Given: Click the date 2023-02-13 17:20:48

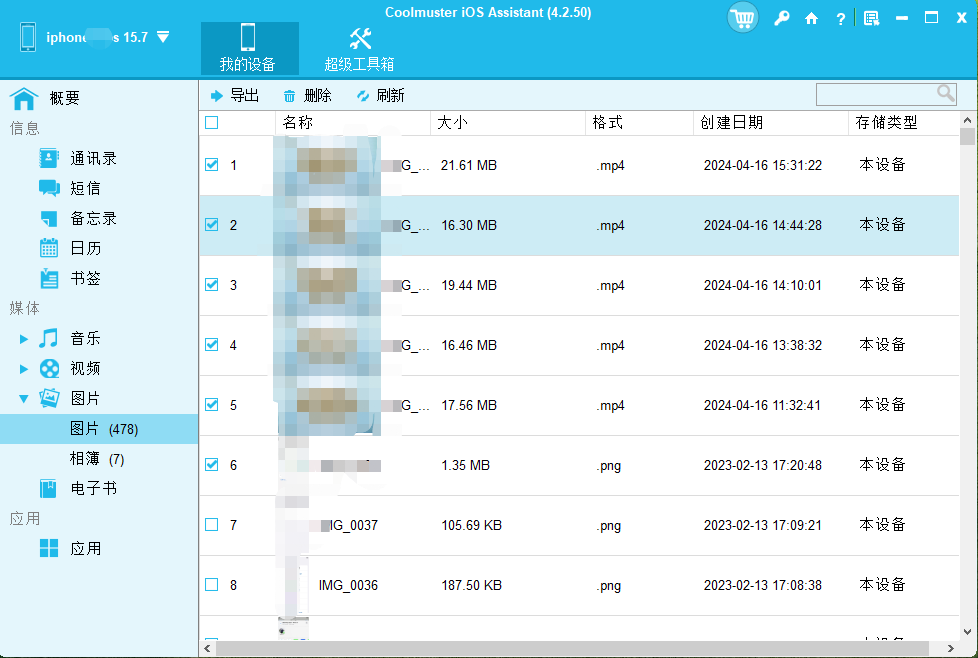Looking at the screenshot, I should pos(762,465).
